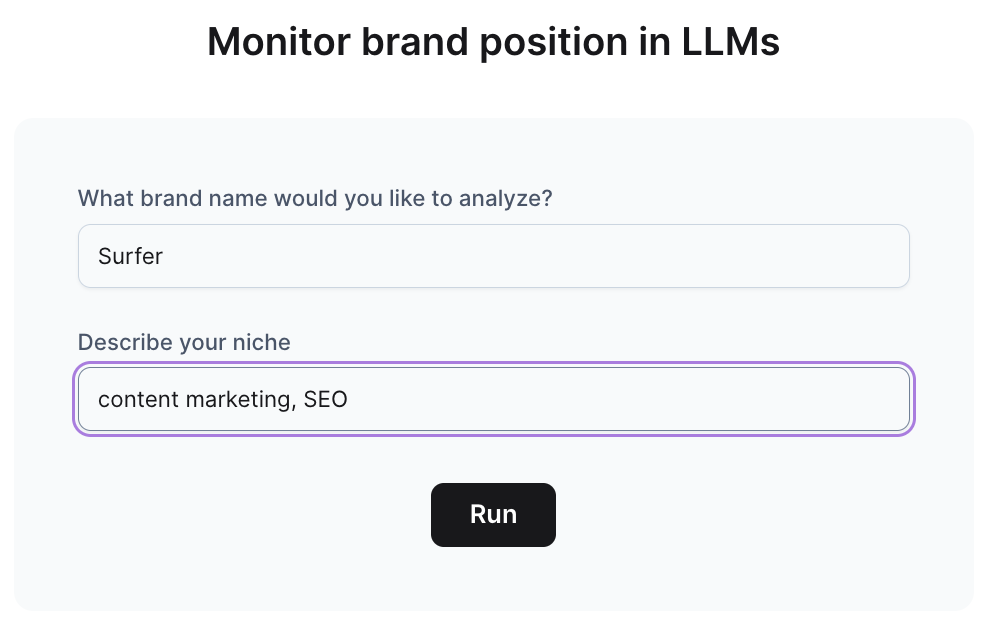Click the word position in the heading
Viewport: 992px width, 626px height.
pos(554,42)
